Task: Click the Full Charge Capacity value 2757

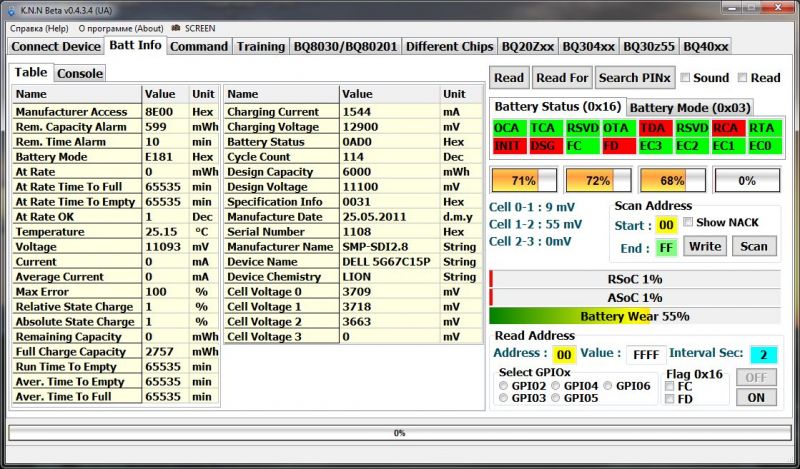Action: (165, 352)
